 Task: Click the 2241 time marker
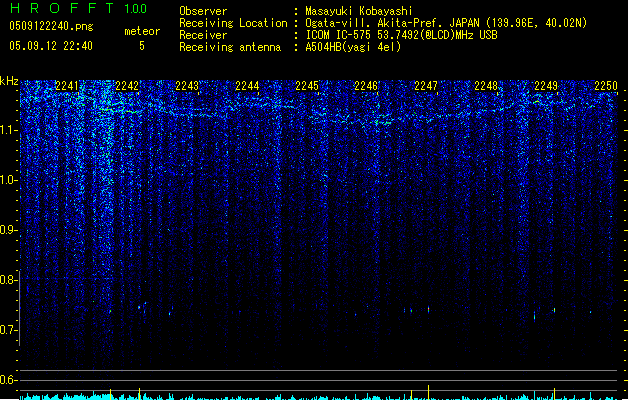click(x=67, y=86)
